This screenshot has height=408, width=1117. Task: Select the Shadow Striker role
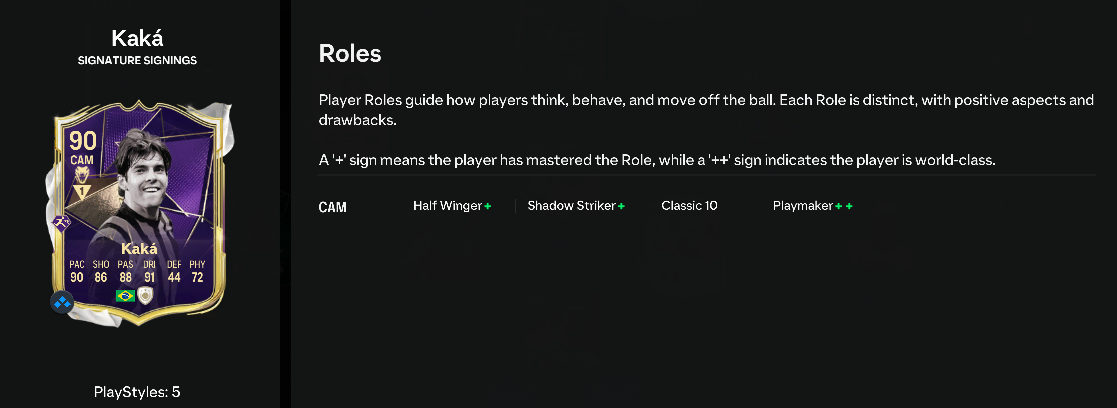point(571,206)
